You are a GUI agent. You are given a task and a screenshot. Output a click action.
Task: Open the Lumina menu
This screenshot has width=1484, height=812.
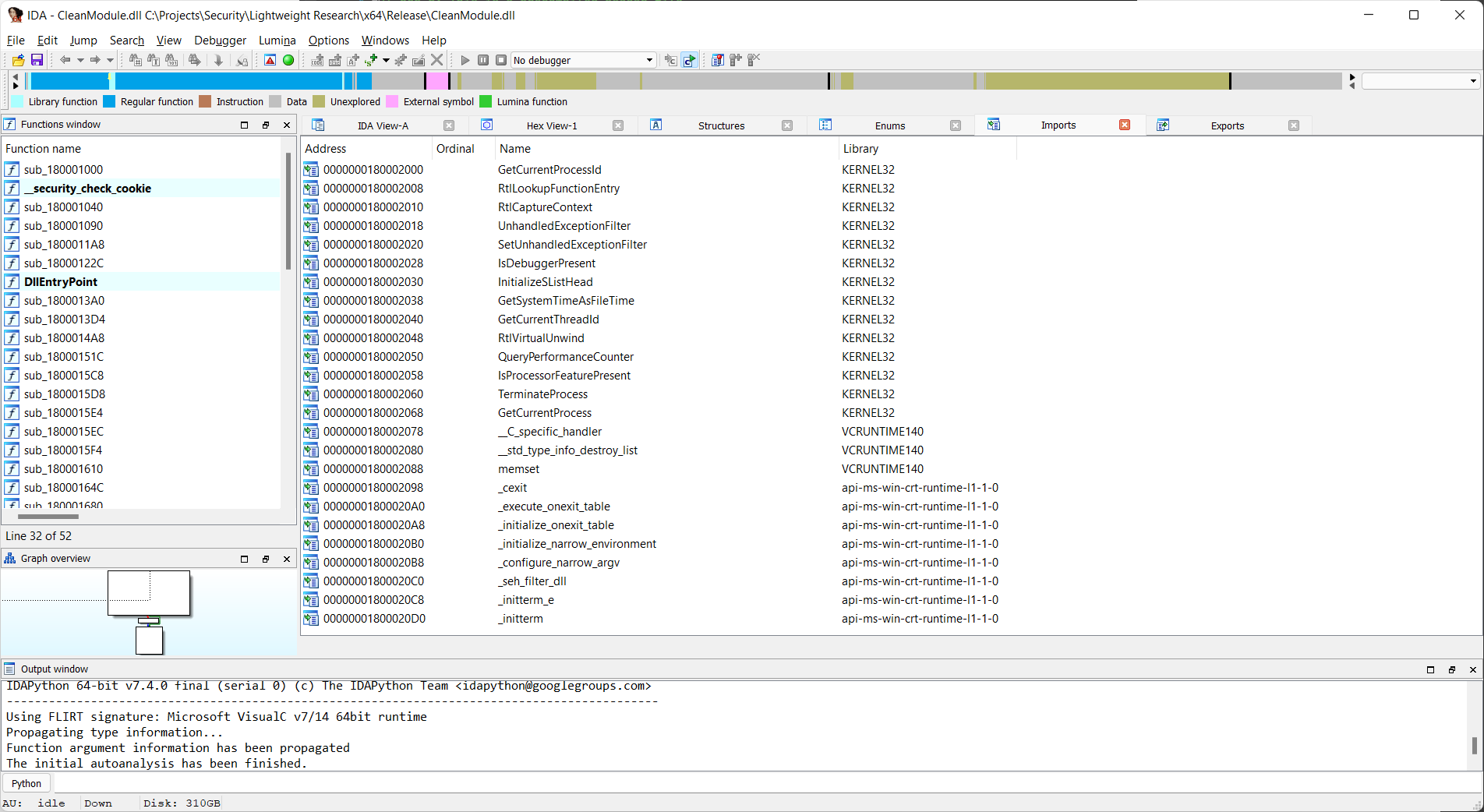[x=277, y=41]
